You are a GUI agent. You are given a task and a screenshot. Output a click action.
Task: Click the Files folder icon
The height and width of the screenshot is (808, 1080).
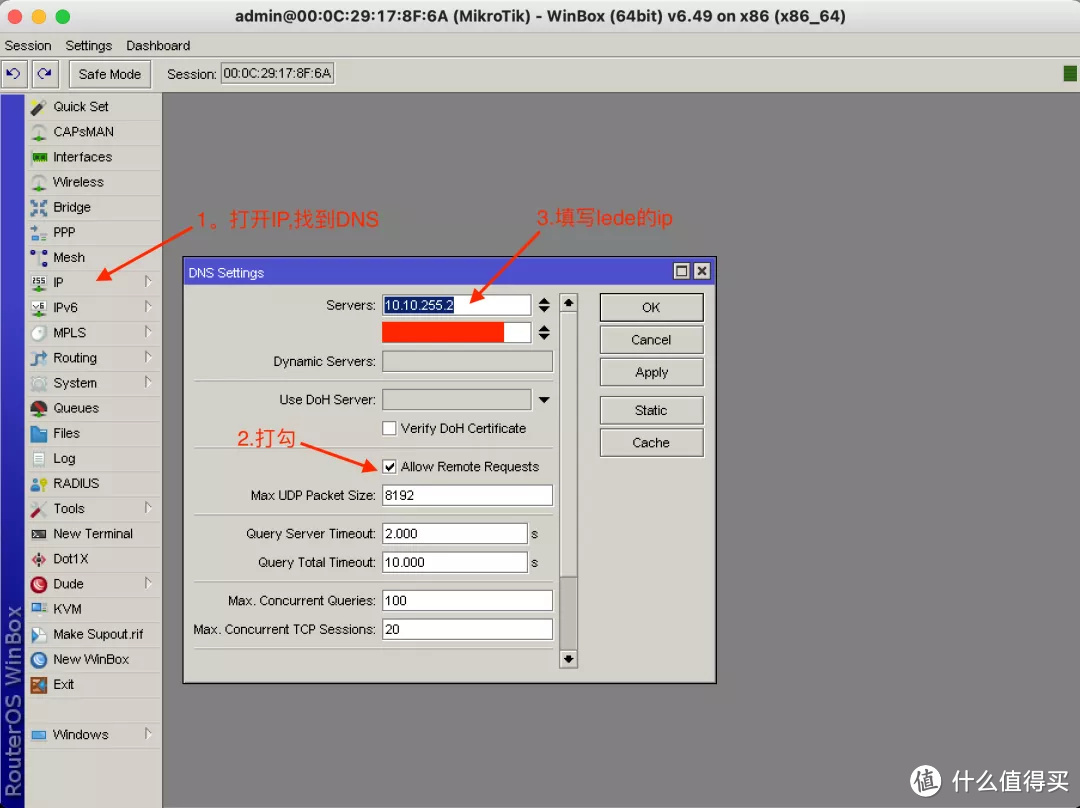click(x=39, y=434)
